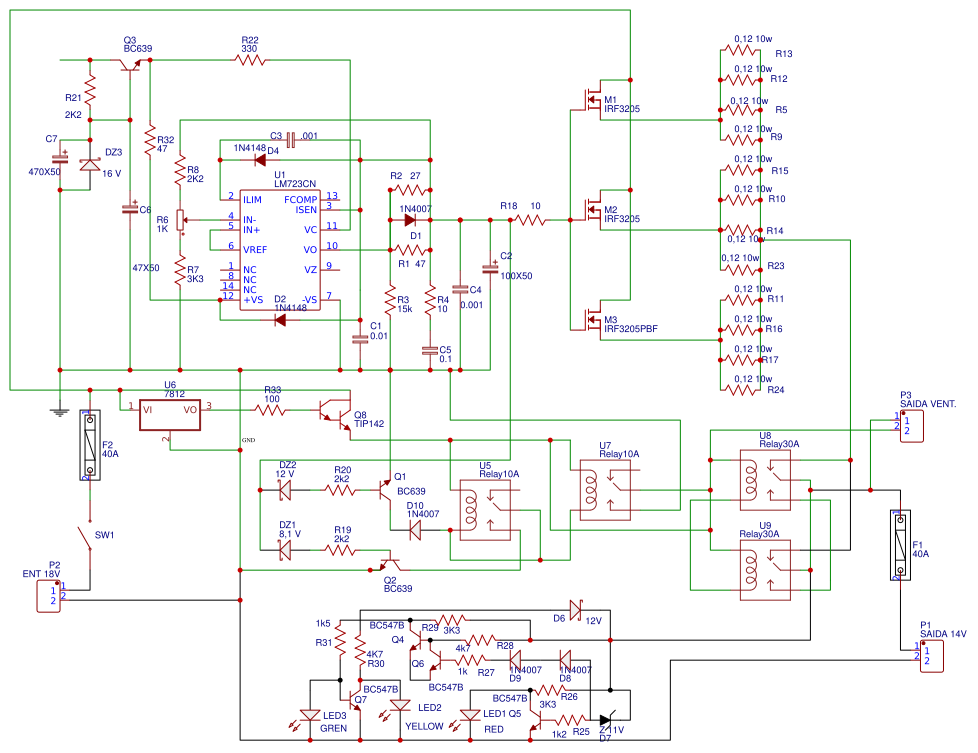Select the R6 1K potentiometer

click(181, 220)
